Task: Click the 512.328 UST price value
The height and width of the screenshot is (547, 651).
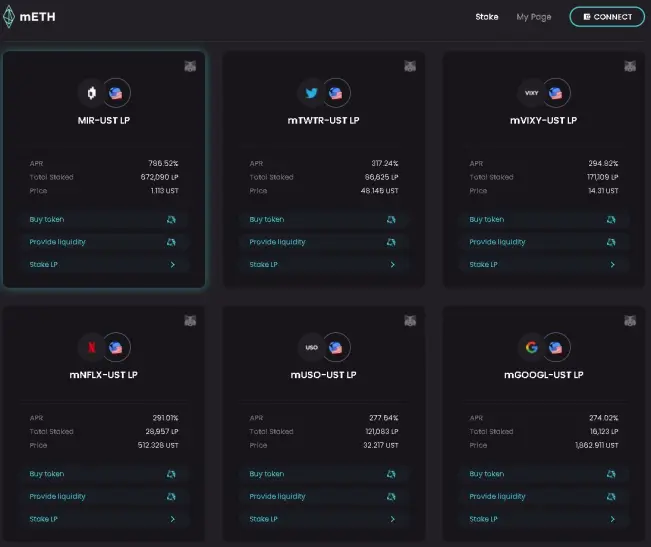Action: pyautogui.click(x=158, y=445)
